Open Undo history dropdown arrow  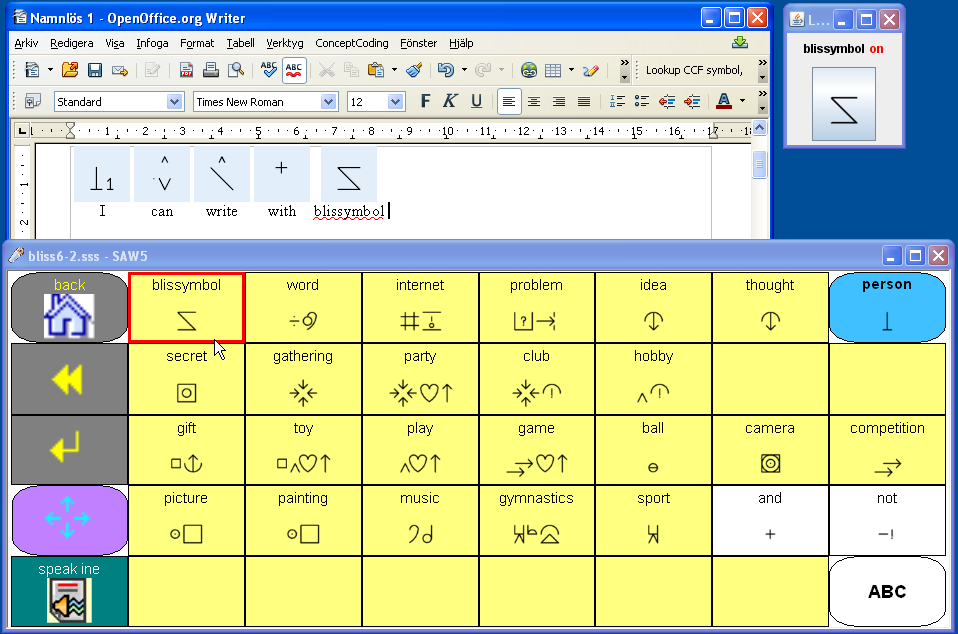point(464,70)
